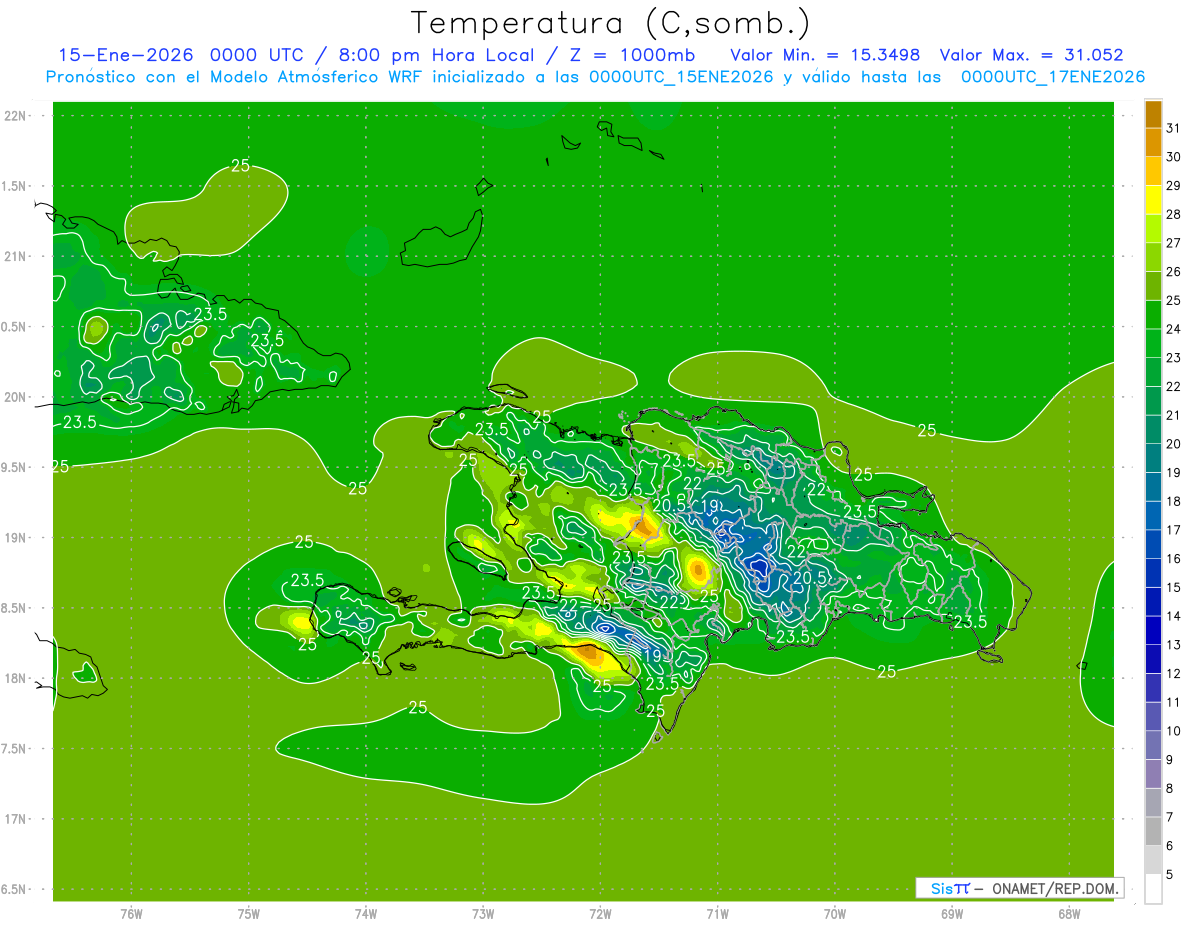Click the legend color band between 30 and 31

point(1153,142)
